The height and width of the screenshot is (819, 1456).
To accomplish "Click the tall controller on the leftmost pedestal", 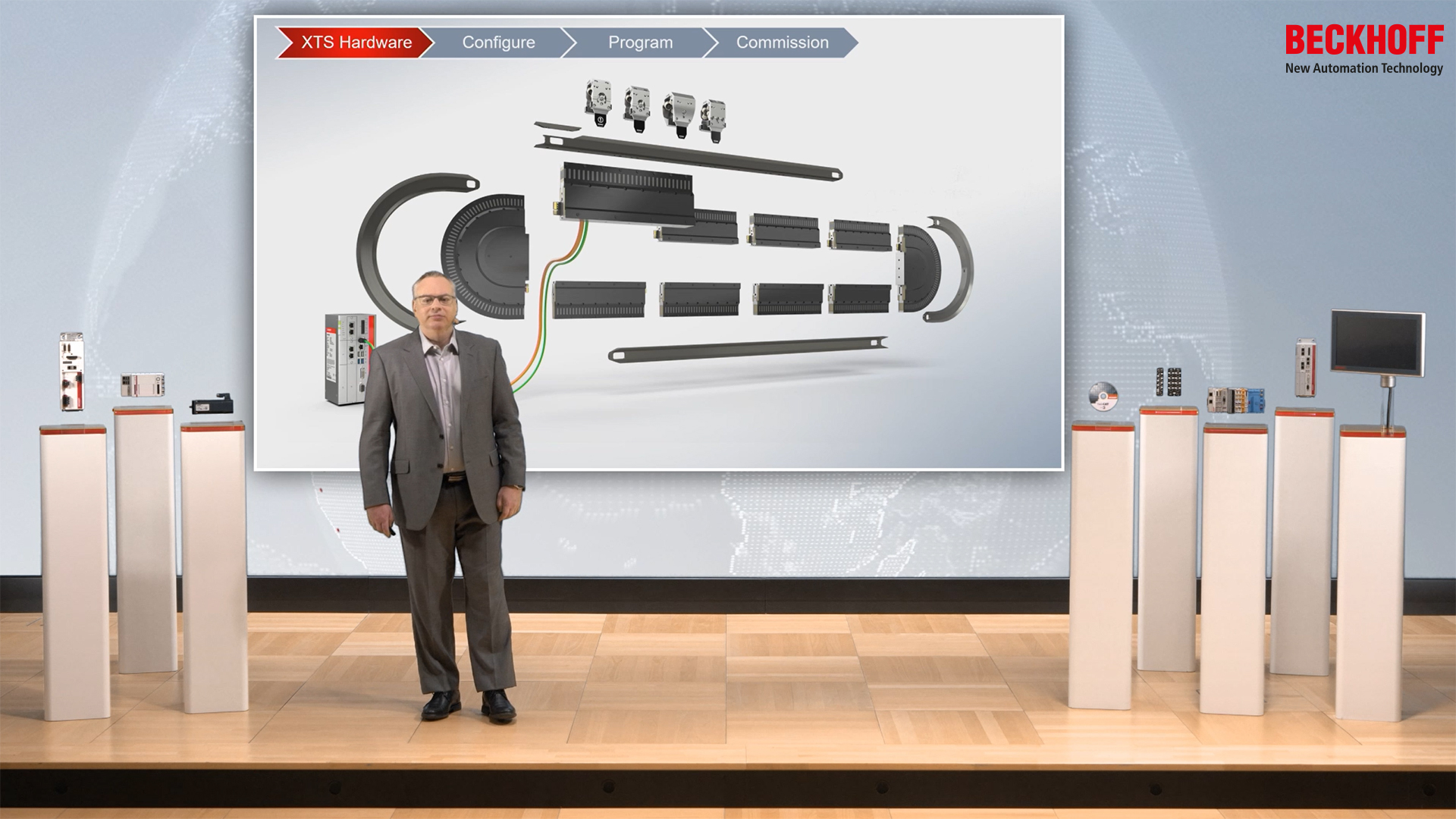I will coord(72,372).
